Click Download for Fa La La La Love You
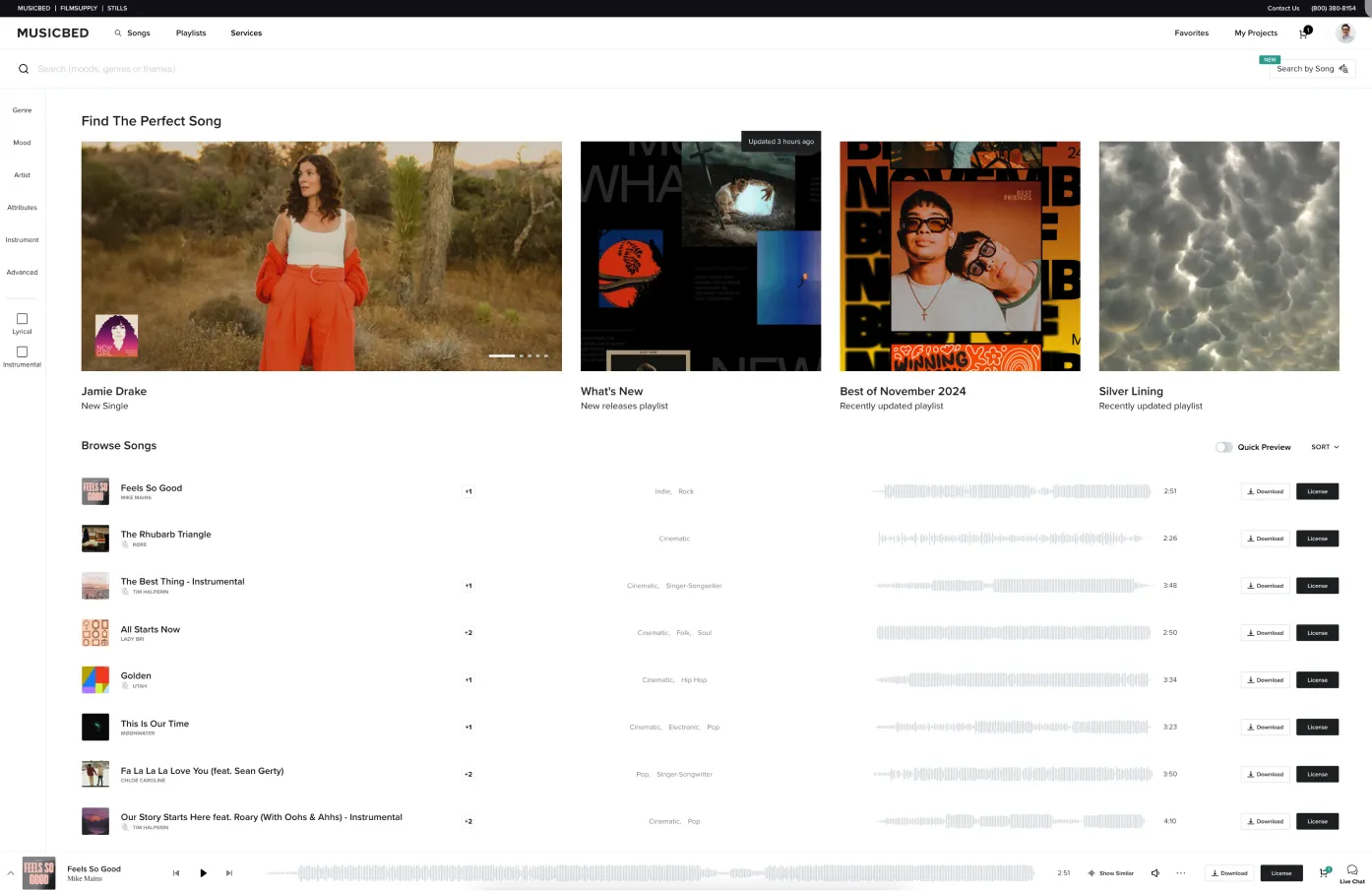This screenshot has width=1372, height=891. point(1265,775)
